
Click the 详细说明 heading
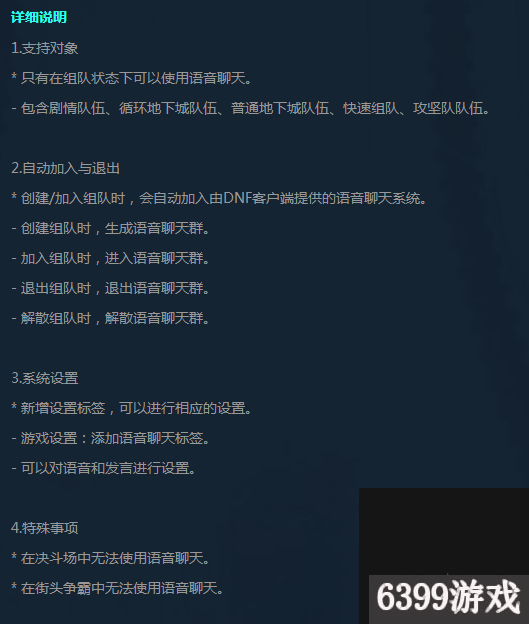[x=39, y=18]
